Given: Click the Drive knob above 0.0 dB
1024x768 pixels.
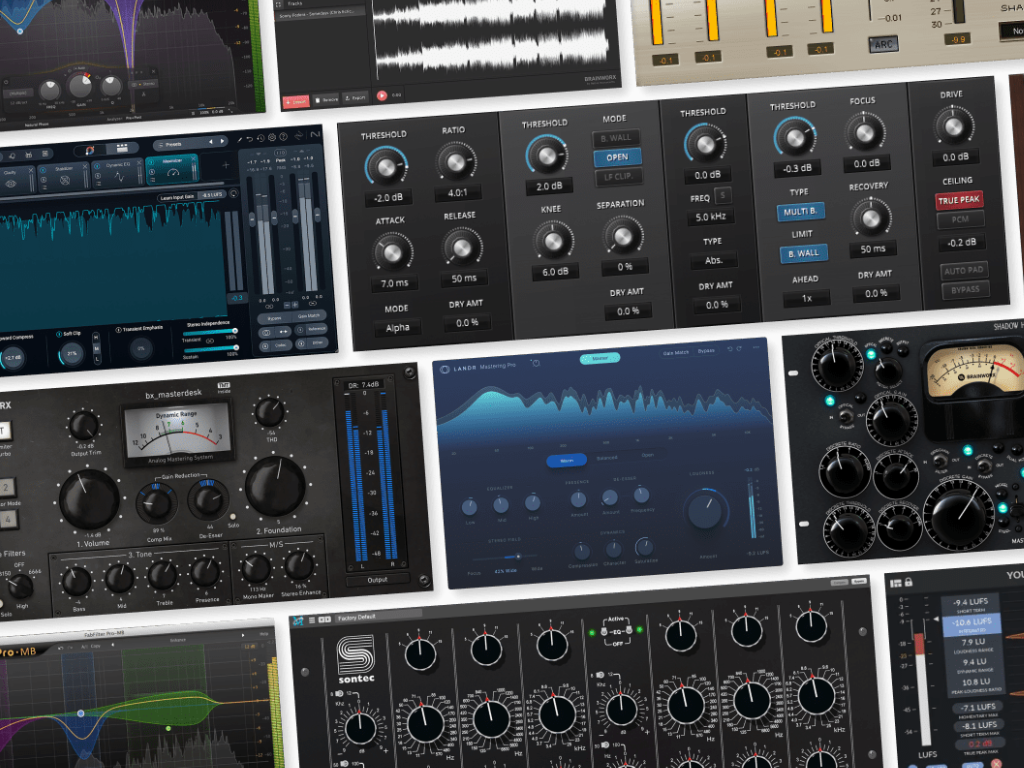Looking at the screenshot, I should coord(953,126).
